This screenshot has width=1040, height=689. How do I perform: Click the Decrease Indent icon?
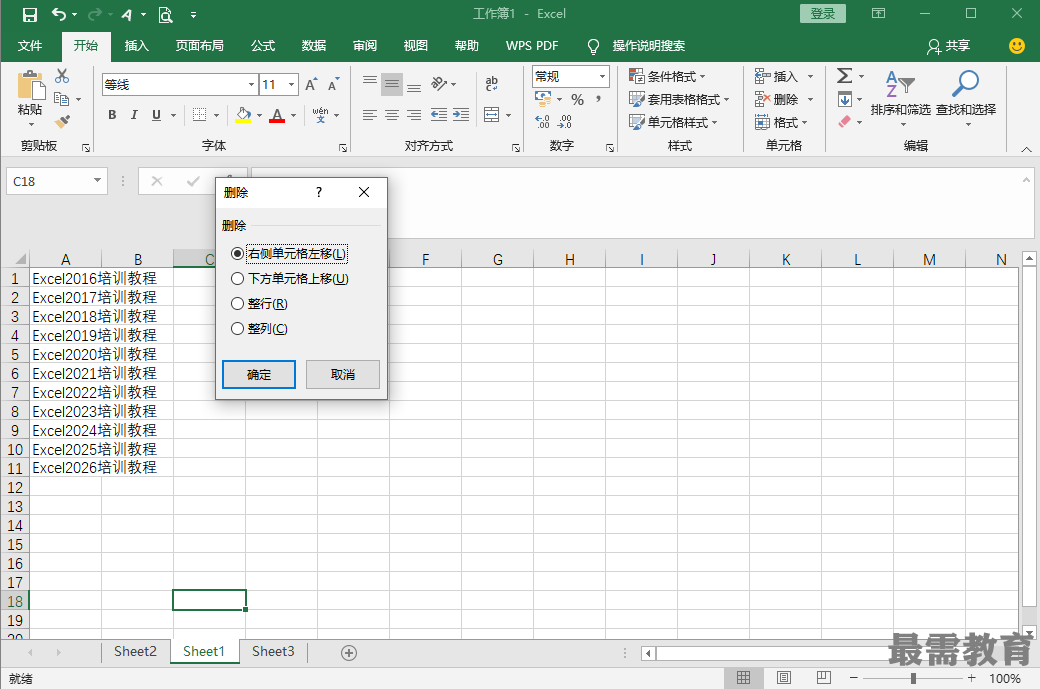(x=438, y=115)
